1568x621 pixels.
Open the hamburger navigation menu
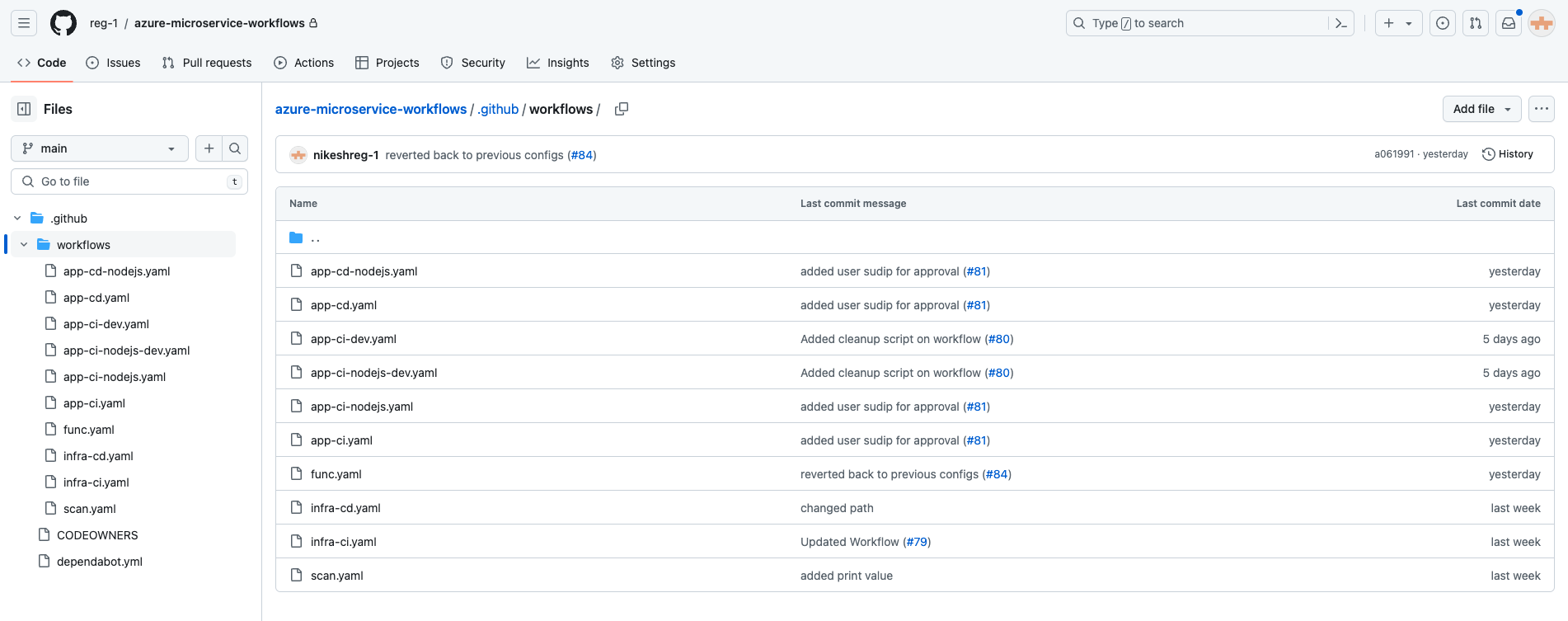coord(24,23)
